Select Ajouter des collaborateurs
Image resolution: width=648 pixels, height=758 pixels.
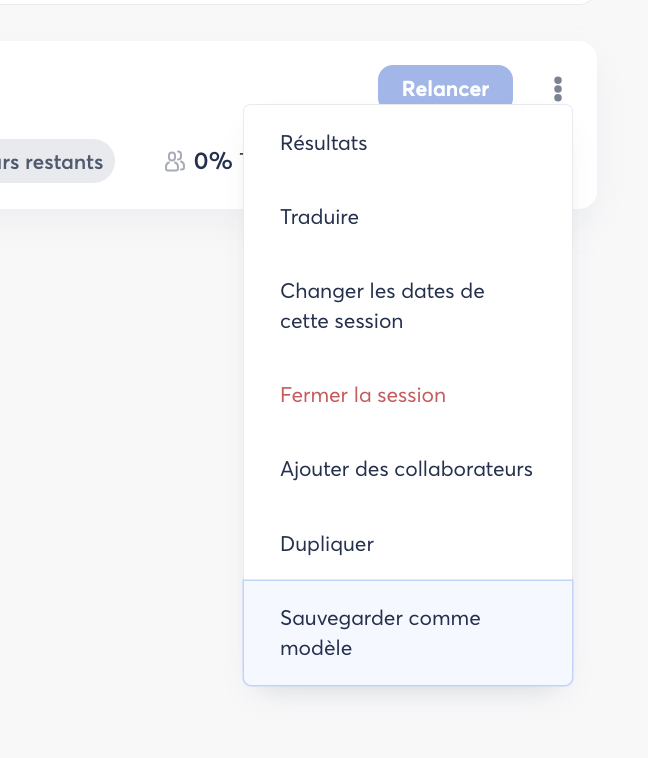(406, 469)
